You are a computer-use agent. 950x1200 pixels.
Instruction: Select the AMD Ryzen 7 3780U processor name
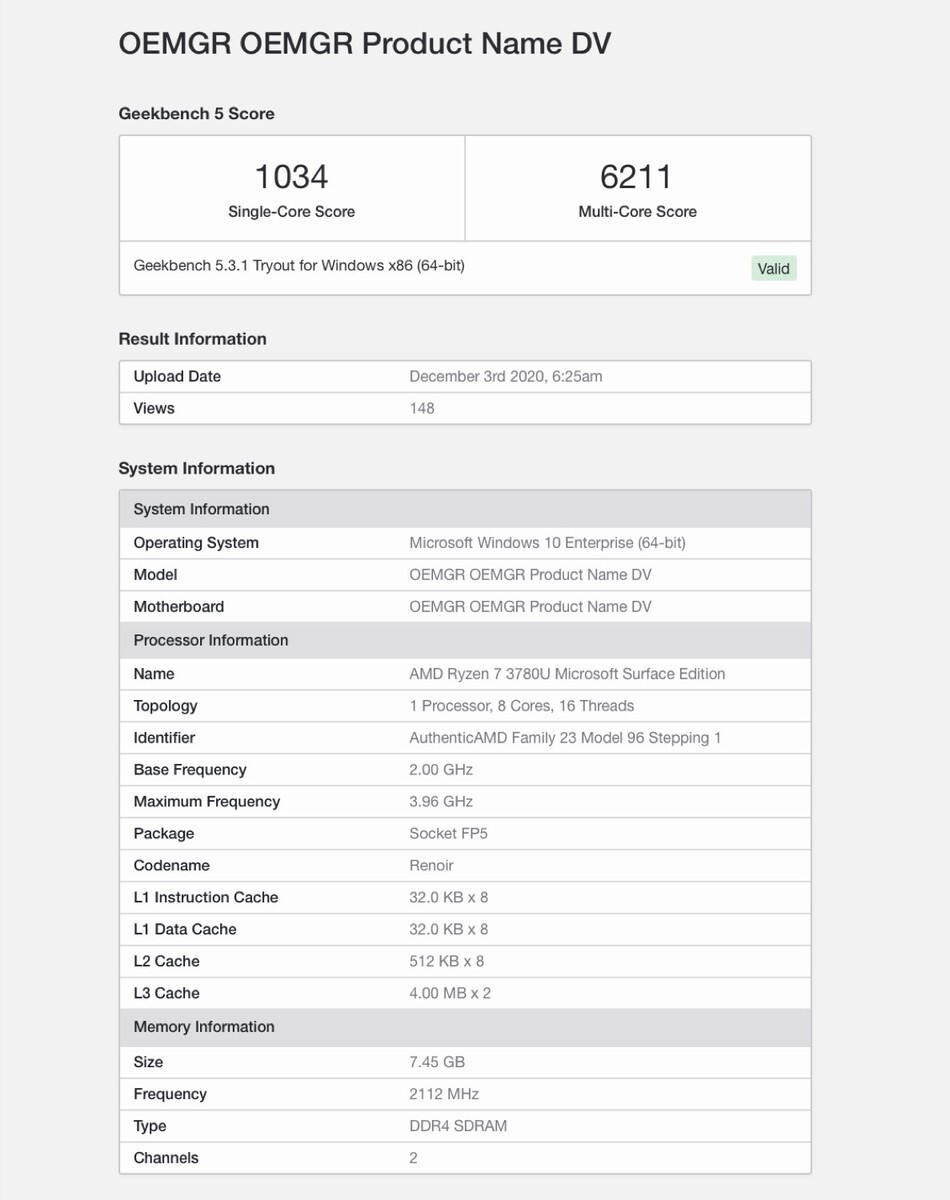(567, 674)
